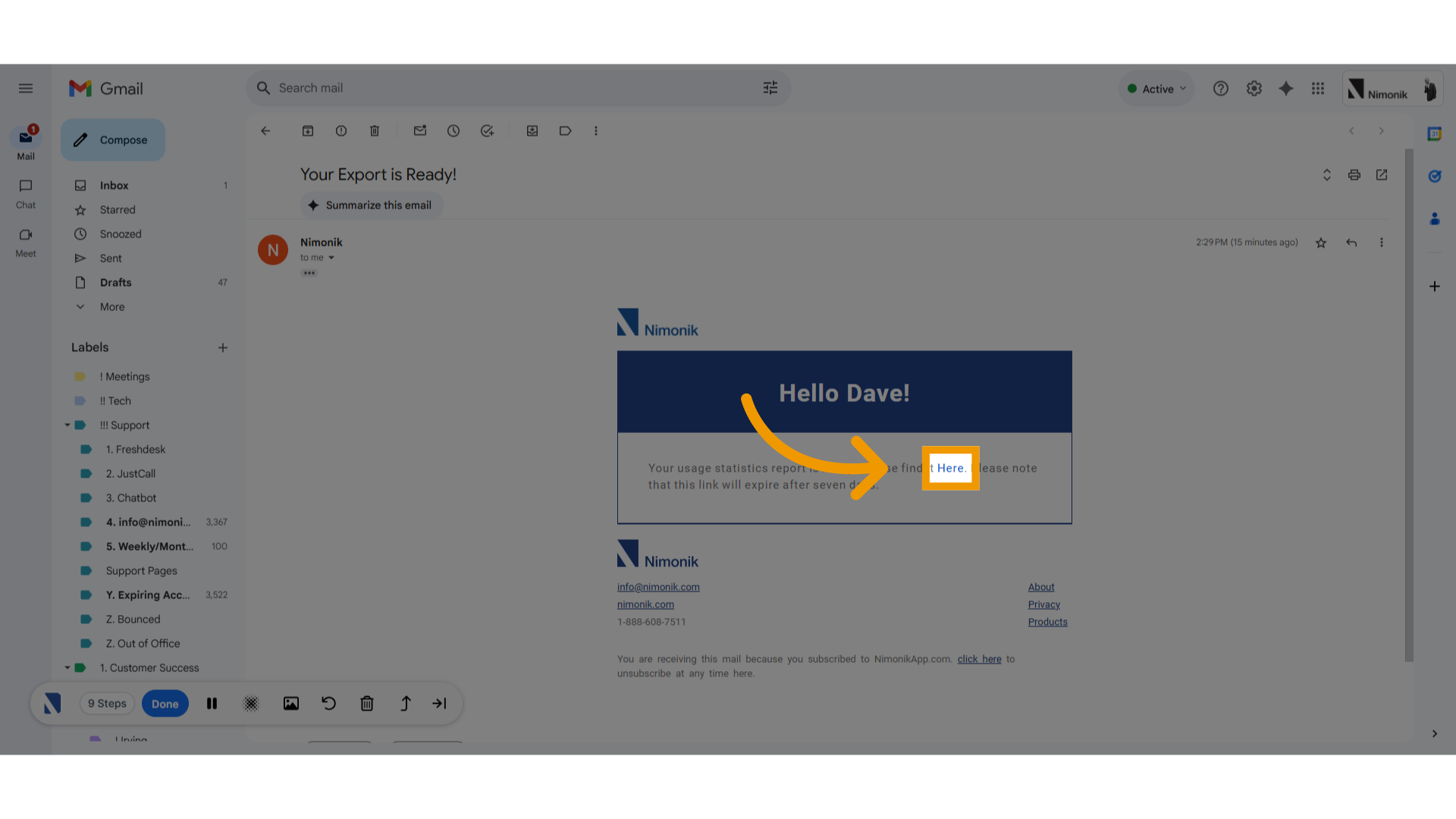The image size is (1456, 819).
Task: Open the Drafts folder
Action: 115,283
